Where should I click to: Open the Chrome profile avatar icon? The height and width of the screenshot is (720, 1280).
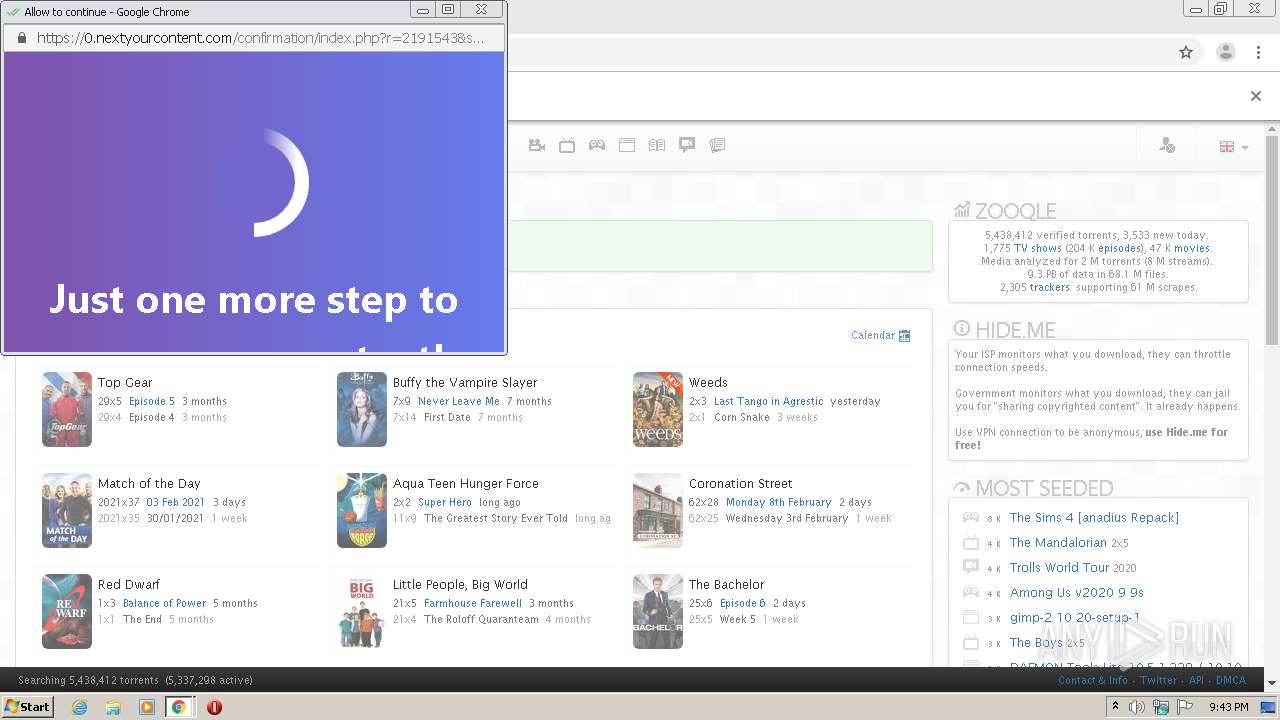tap(1226, 52)
